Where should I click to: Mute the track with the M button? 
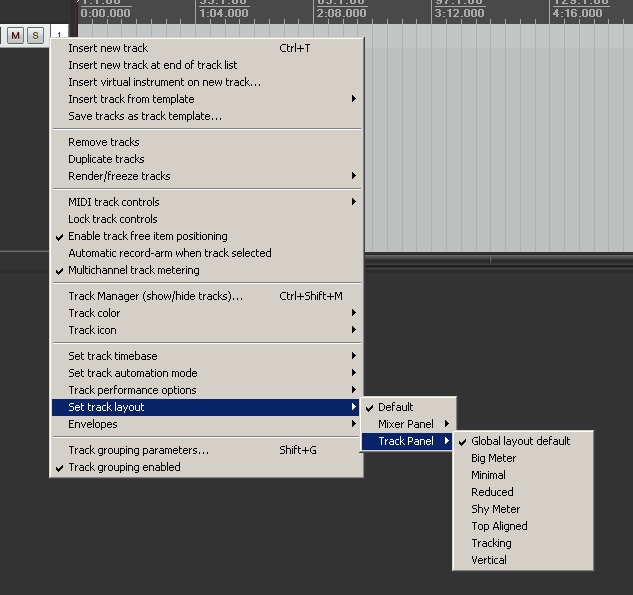(15, 36)
